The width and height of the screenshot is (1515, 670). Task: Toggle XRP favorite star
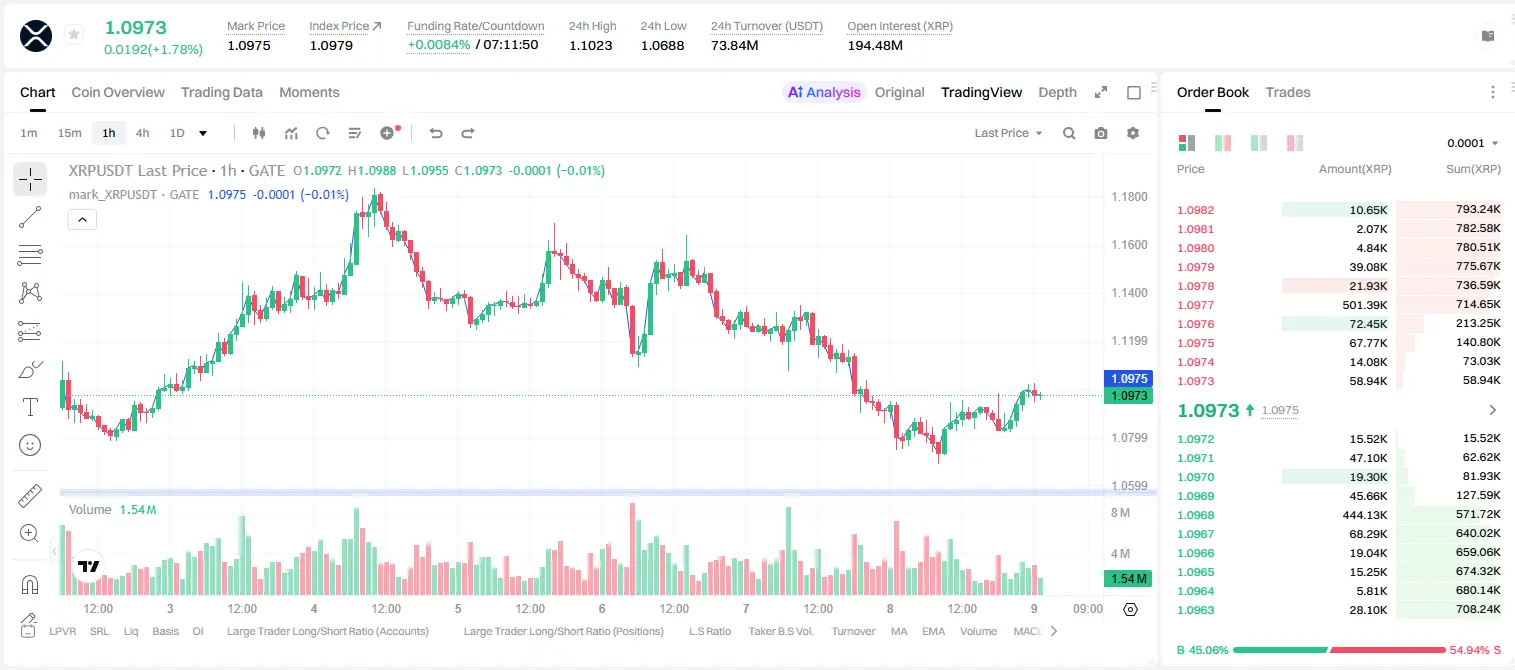[x=74, y=35]
